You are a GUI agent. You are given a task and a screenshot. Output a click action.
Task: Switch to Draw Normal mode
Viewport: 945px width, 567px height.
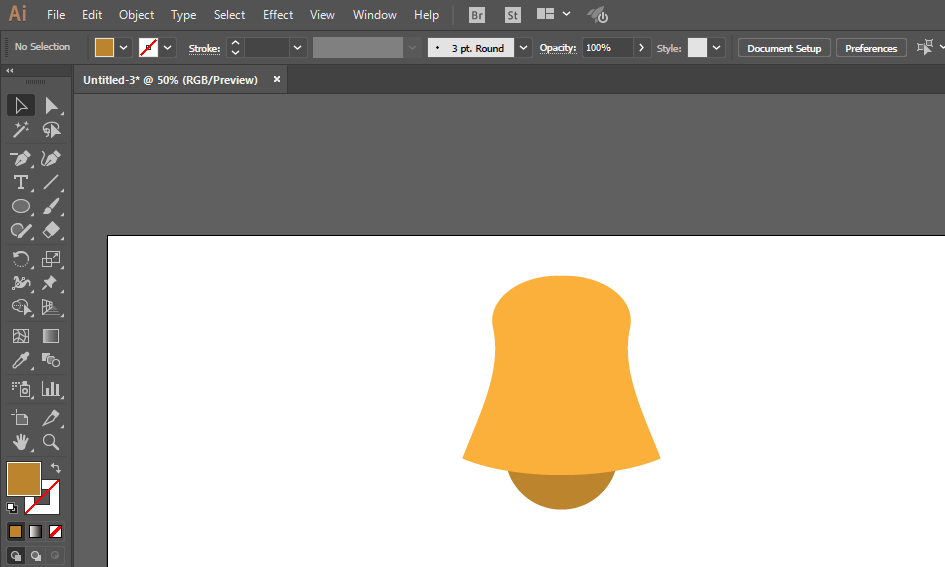[x=16, y=556]
